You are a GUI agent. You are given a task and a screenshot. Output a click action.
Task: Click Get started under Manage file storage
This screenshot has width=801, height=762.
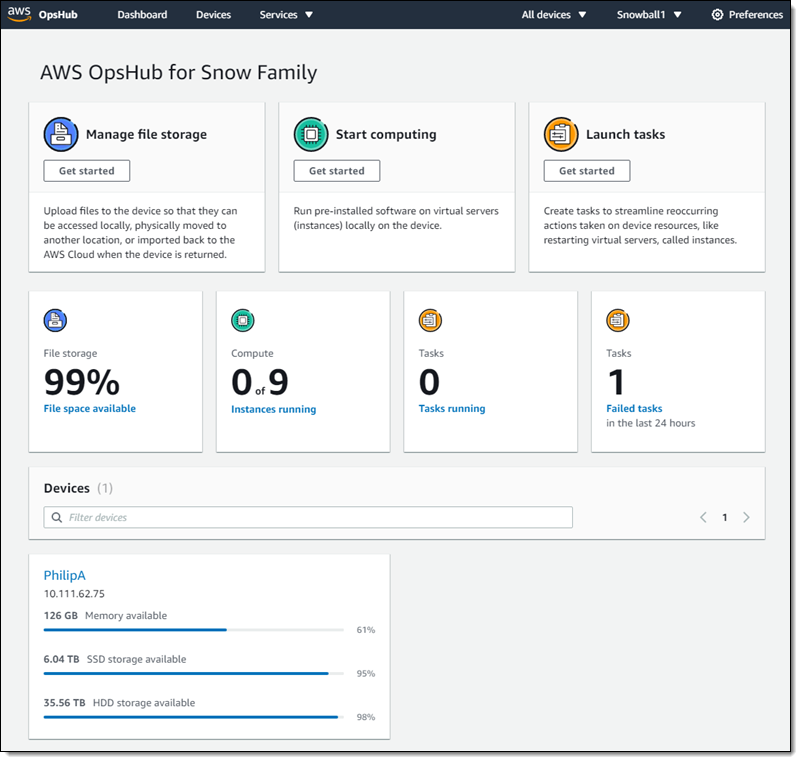pyautogui.click(x=86, y=170)
